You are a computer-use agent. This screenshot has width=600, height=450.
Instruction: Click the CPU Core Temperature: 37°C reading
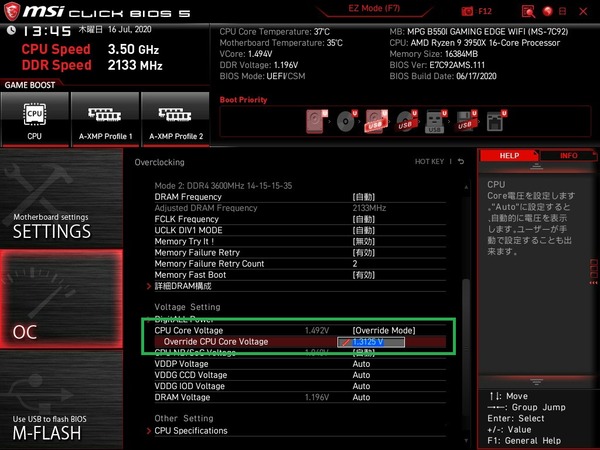pos(275,32)
